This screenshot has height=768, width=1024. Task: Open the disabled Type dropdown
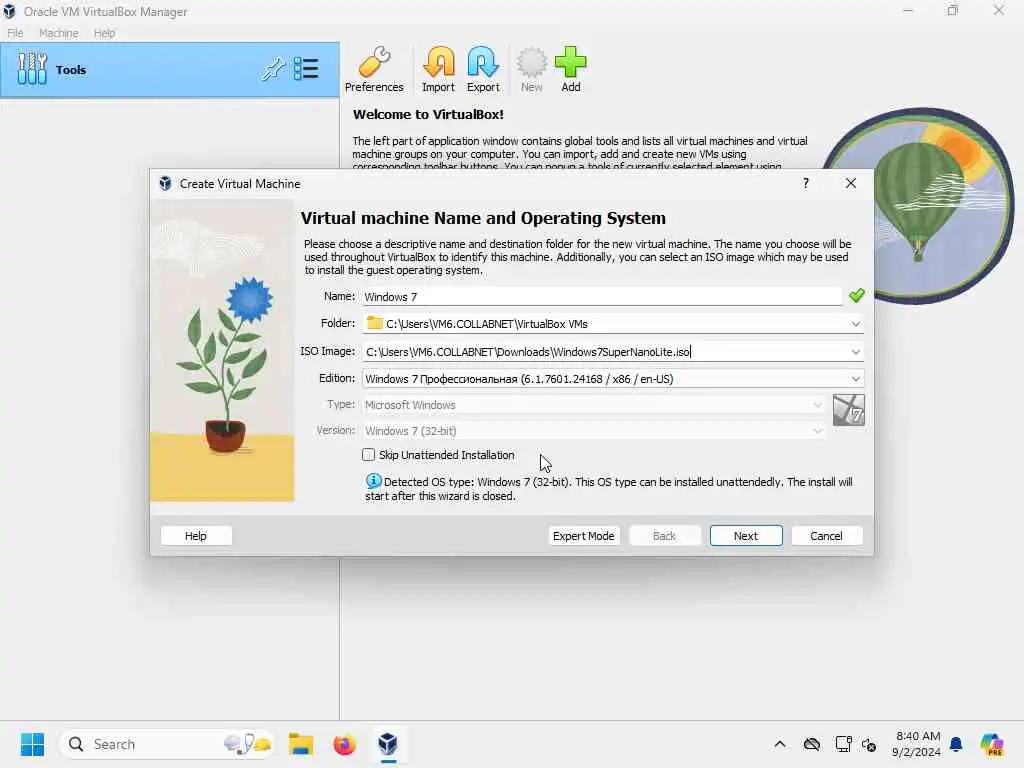coord(593,405)
